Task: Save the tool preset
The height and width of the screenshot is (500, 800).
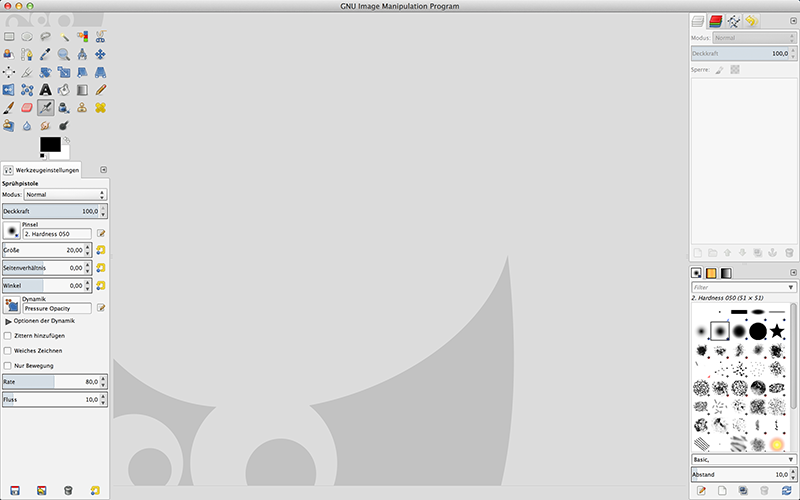Action: 15,490
